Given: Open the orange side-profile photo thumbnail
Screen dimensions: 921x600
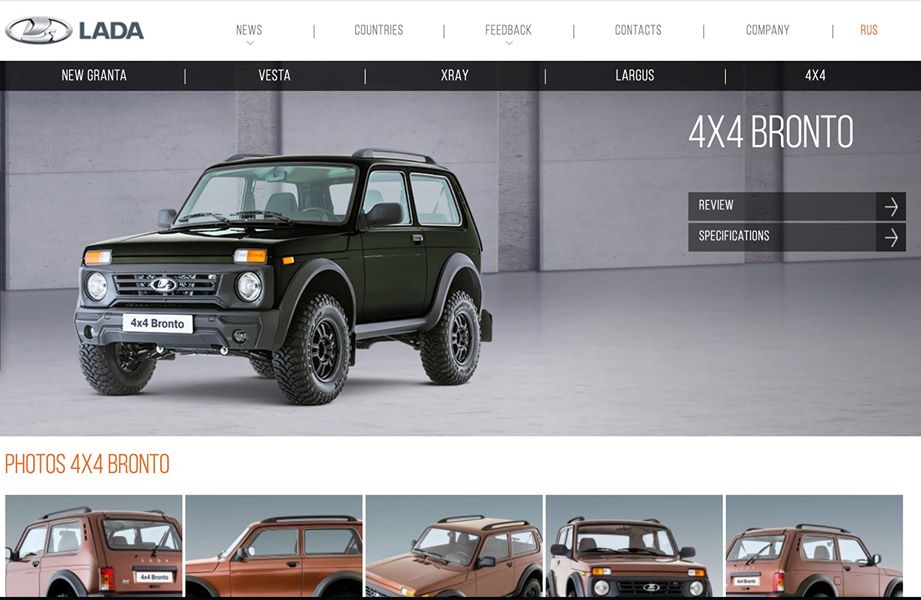Looking at the screenshot, I should tap(274, 546).
